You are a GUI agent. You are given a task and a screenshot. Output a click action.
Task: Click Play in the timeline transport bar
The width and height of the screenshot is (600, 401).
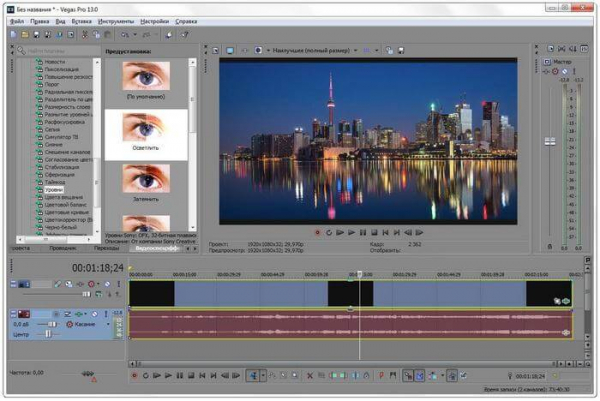[x=168, y=376]
